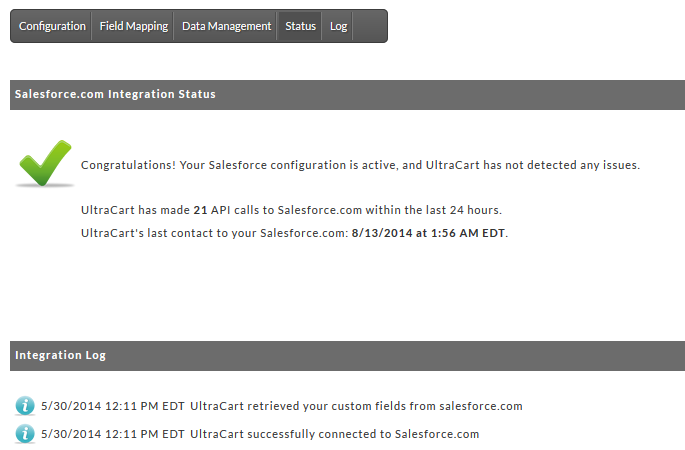685x450 pixels.
Task: Click the API calls within 24 hours sentence
Action: click(x=291, y=210)
